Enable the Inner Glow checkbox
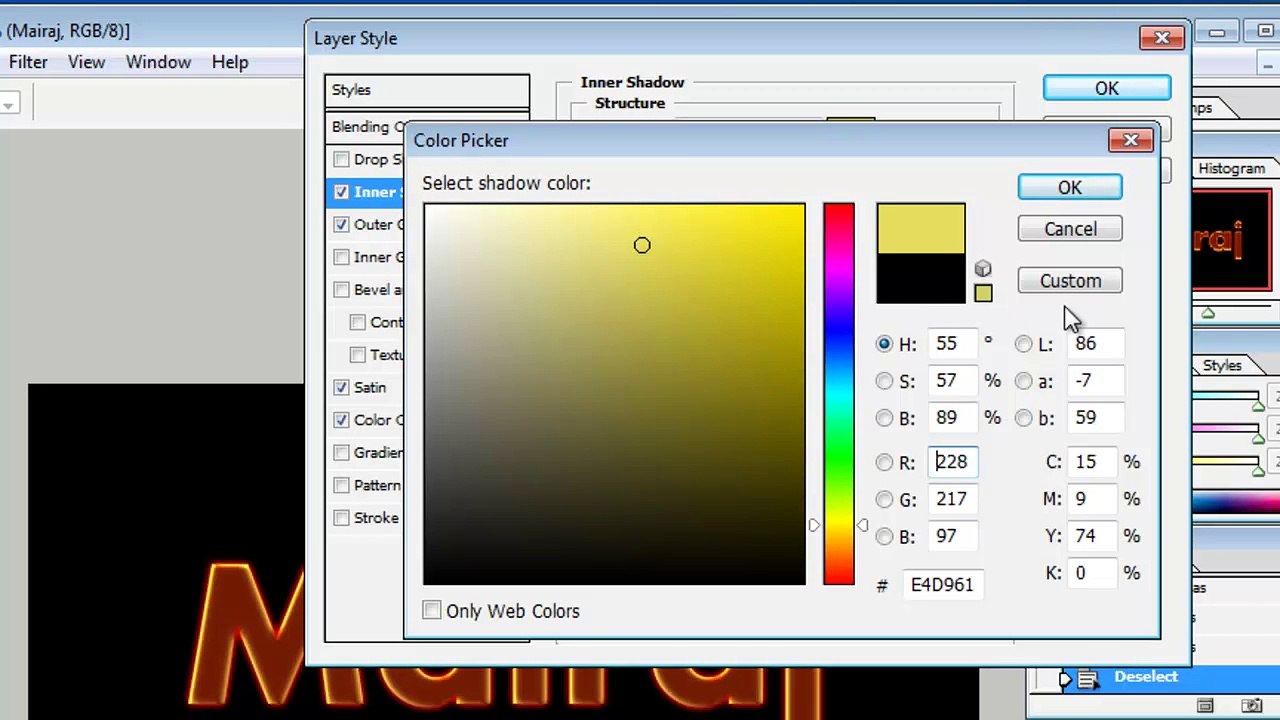 pos(342,257)
